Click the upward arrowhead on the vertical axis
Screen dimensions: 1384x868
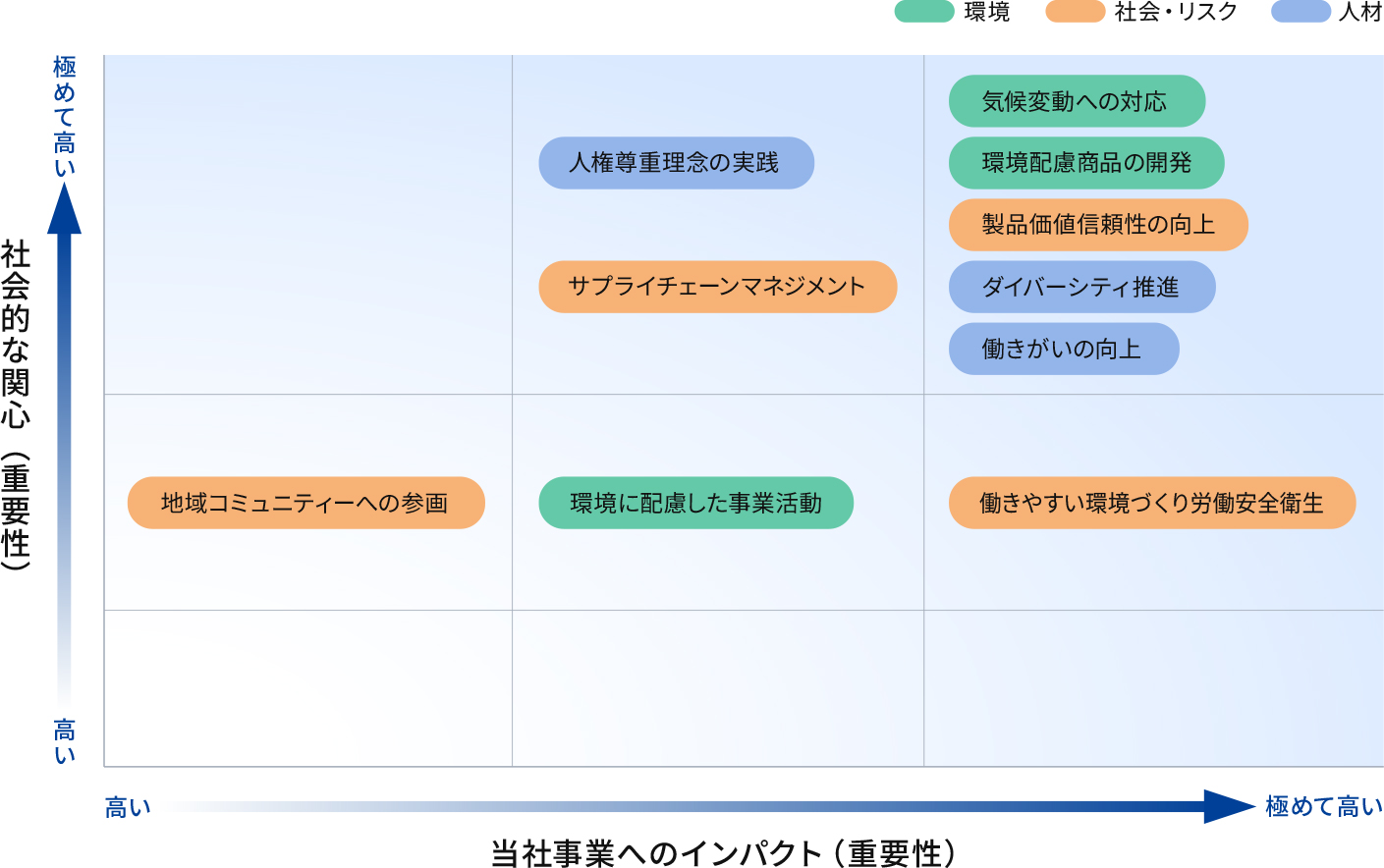(x=65, y=208)
